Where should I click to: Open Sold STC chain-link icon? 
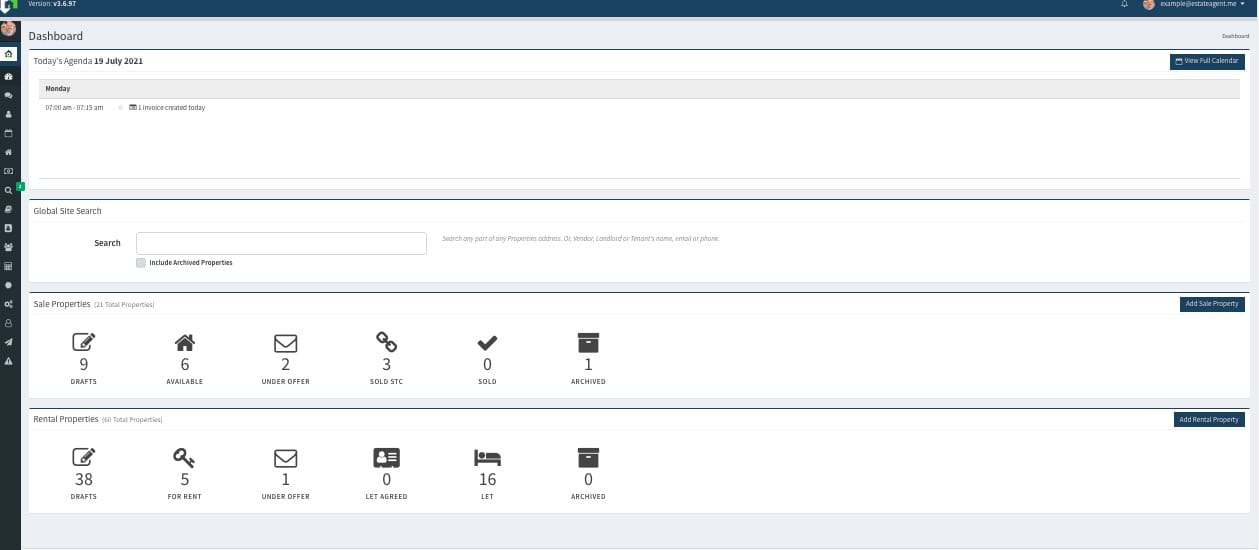386,343
